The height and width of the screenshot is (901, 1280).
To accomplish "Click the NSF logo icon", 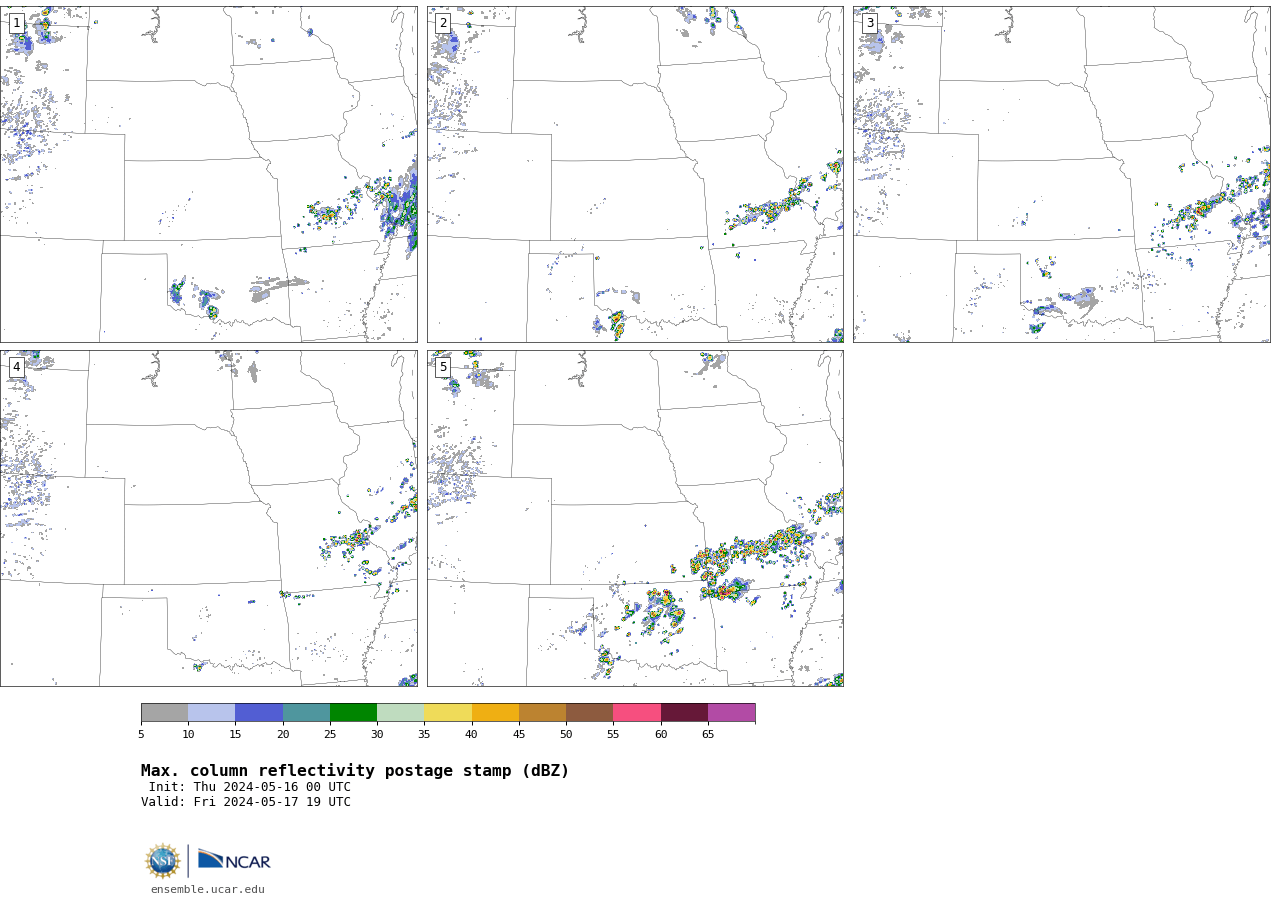I will pyautogui.click(x=162, y=861).
